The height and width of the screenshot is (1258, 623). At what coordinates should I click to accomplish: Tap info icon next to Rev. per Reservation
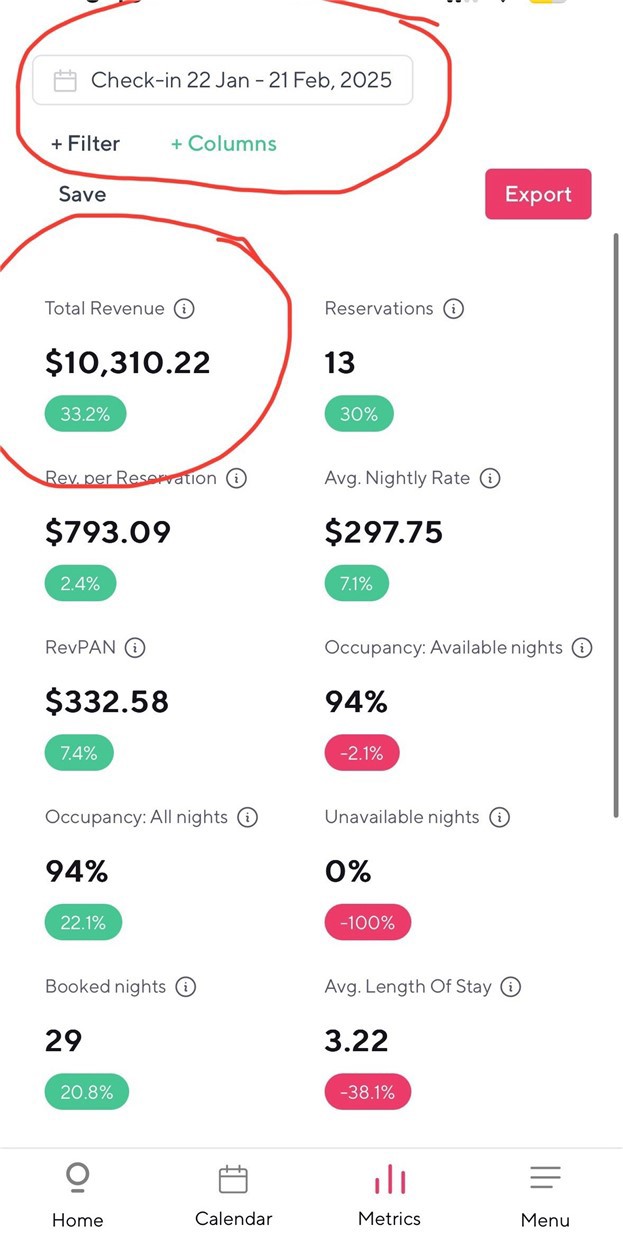[237, 479]
